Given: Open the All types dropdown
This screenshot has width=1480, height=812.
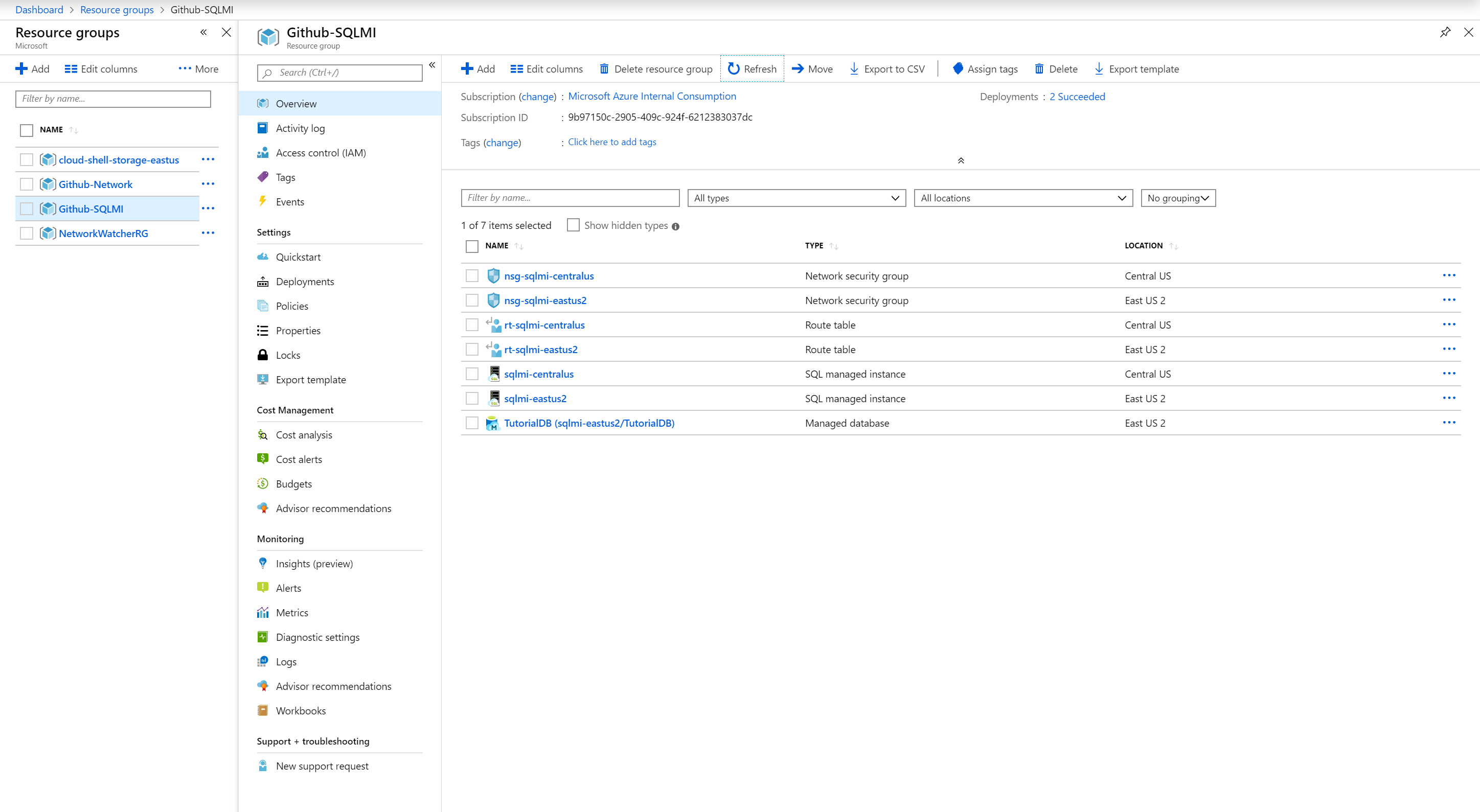Looking at the screenshot, I should point(796,198).
